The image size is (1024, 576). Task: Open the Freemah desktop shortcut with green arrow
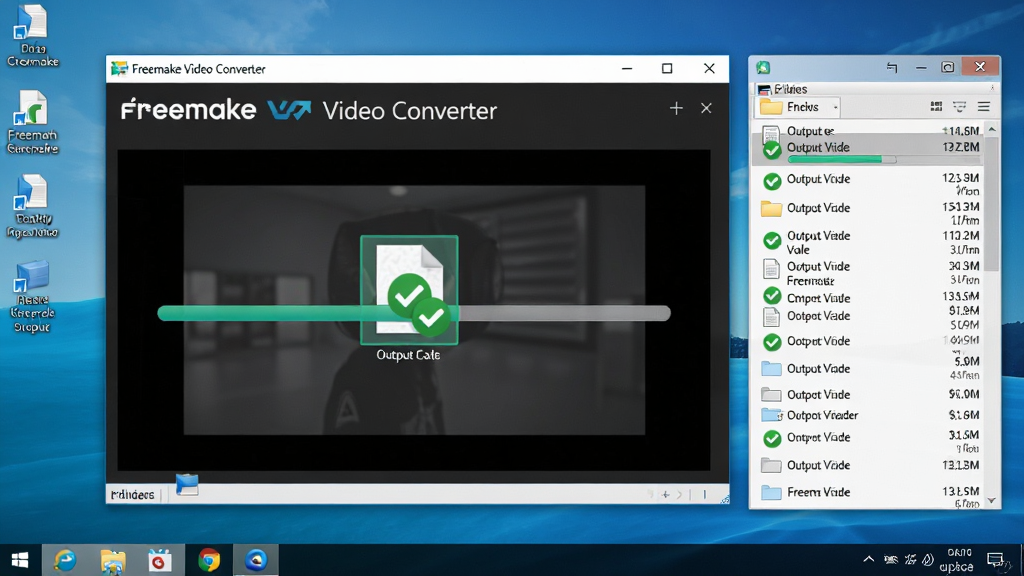(x=32, y=122)
